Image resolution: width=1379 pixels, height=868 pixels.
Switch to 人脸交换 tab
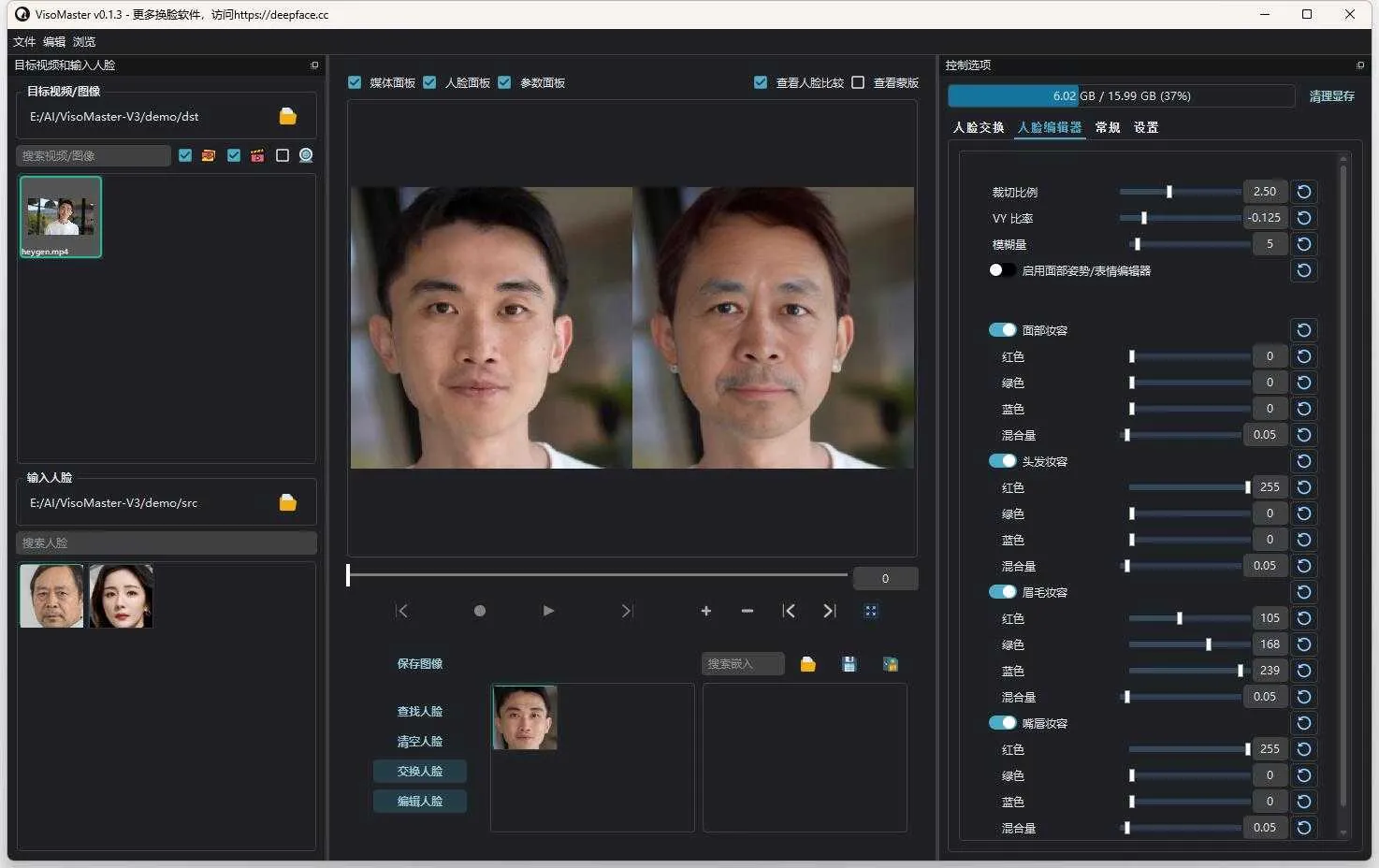pos(979,127)
